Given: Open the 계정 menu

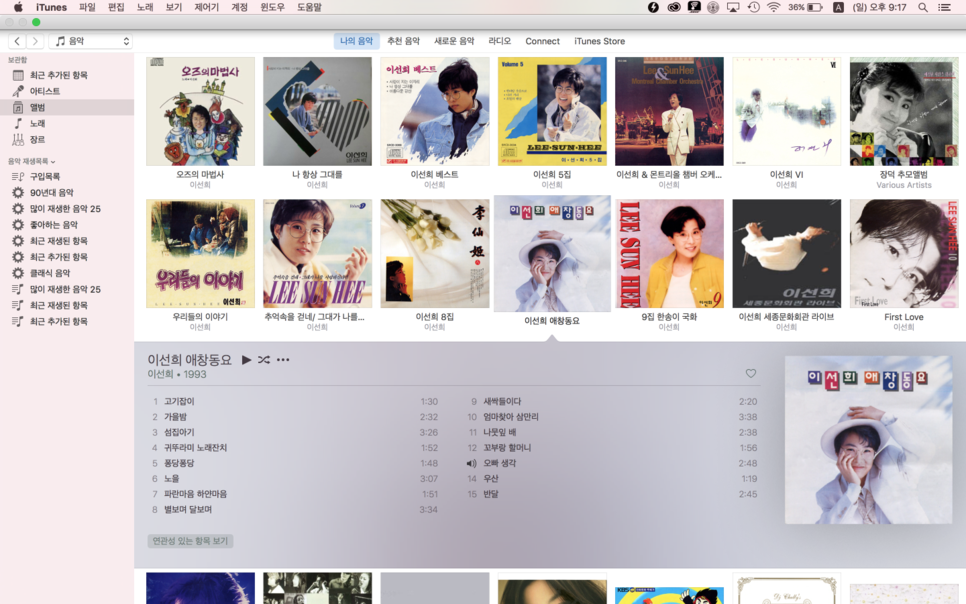Looking at the screenshot, I should pyautogui.click(x=239, y=7).
